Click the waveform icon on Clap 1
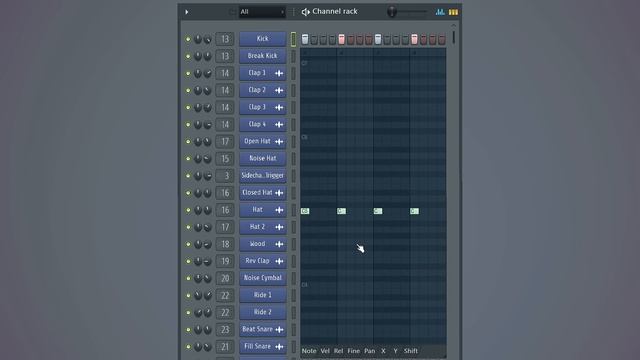 click(279, 73)
